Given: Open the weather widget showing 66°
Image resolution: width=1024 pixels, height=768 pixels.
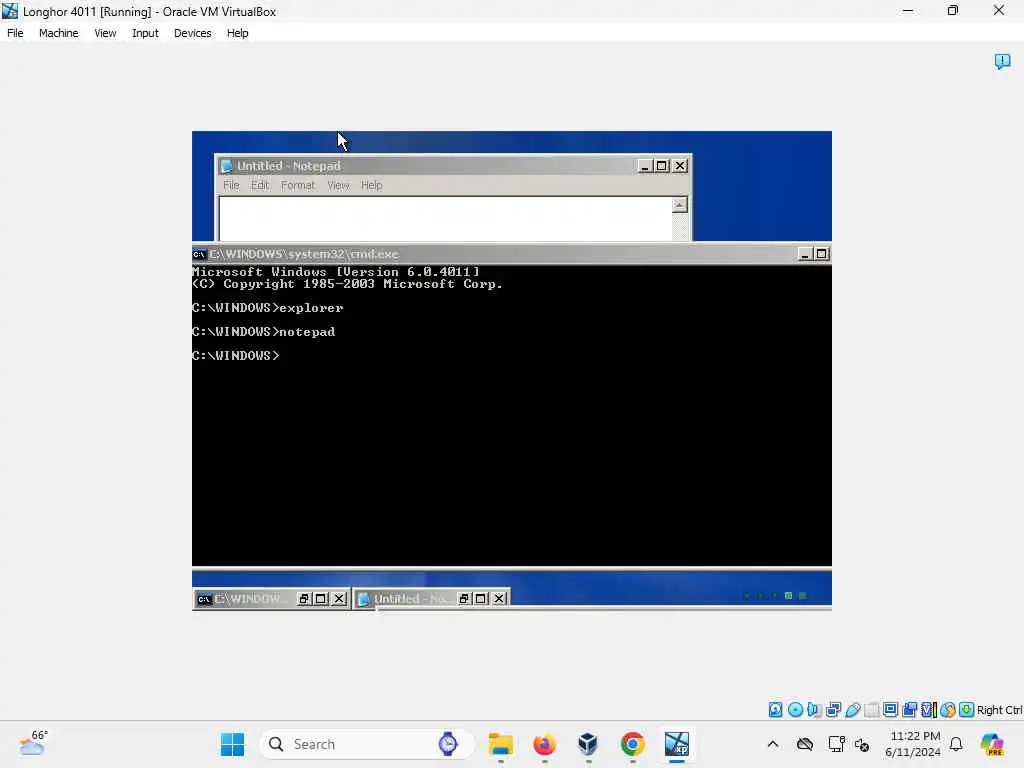Looking at the screenshot, I should [33, 743].
